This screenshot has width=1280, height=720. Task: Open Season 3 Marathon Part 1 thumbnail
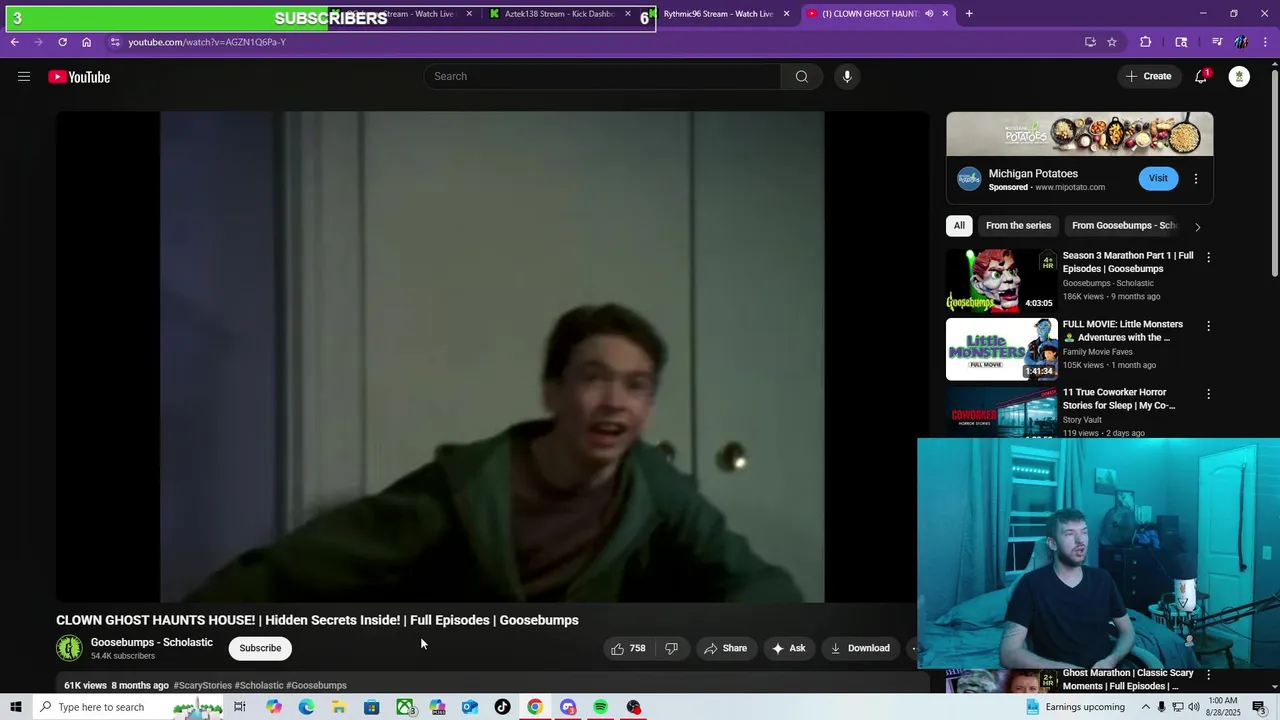(1002, 280)
